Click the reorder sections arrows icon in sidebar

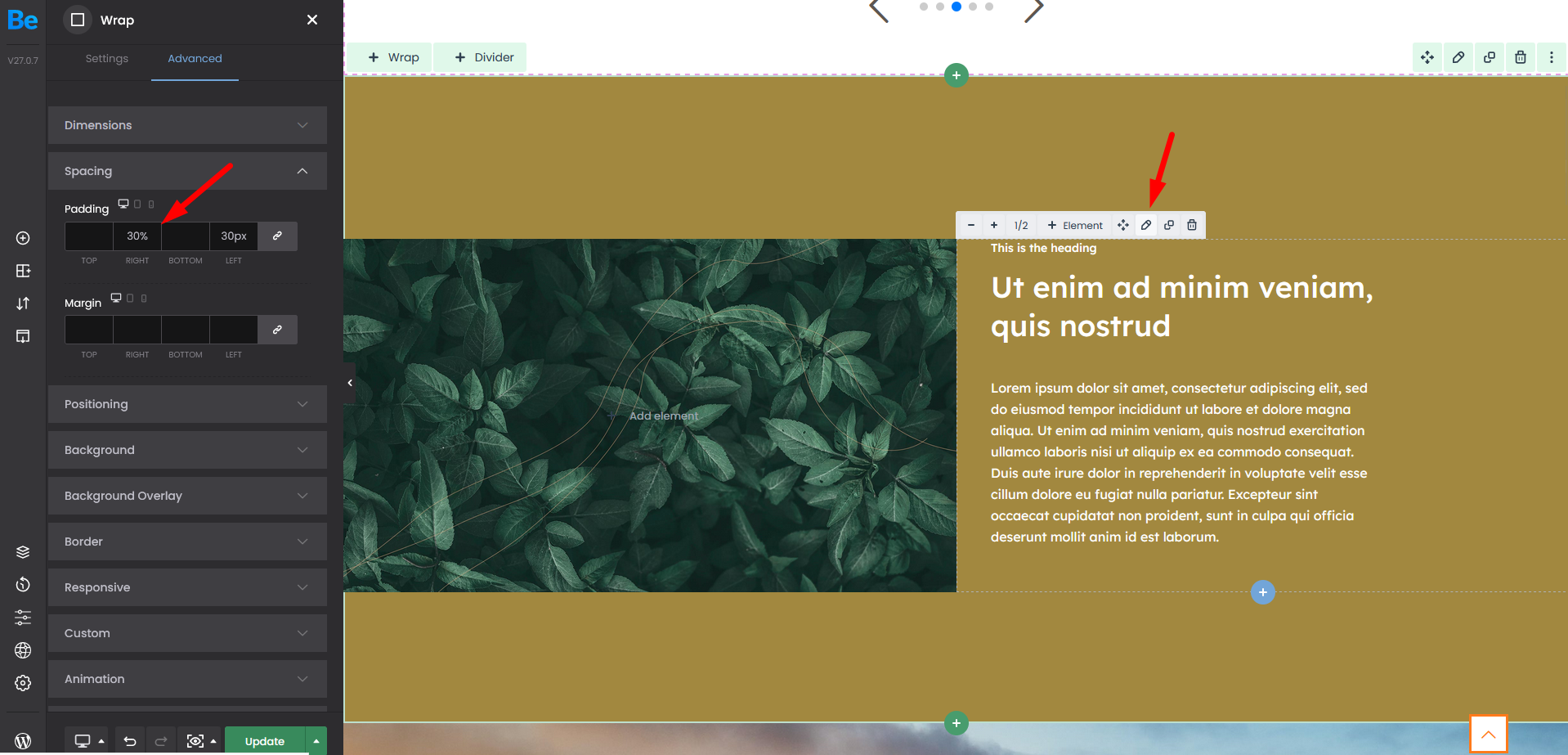23,303
